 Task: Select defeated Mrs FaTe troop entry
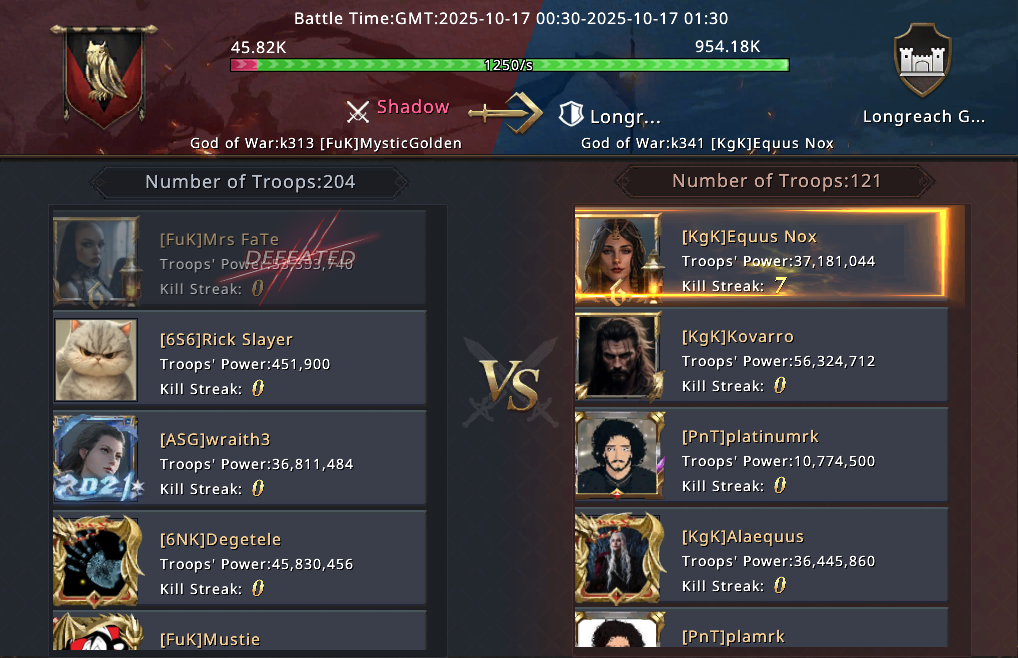coord(240,260)
